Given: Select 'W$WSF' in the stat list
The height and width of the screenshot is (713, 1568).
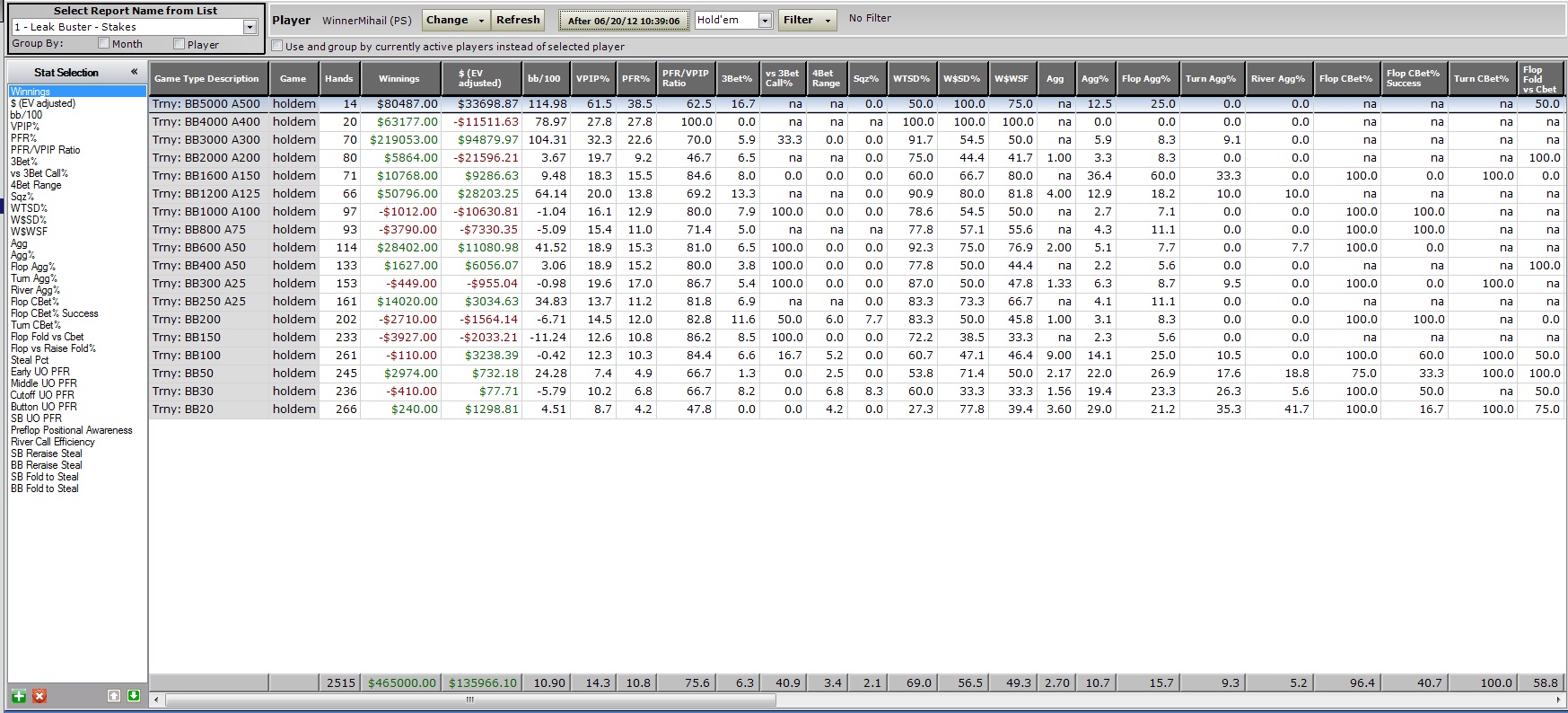Looking at the screenshot, I should (29, 232).
